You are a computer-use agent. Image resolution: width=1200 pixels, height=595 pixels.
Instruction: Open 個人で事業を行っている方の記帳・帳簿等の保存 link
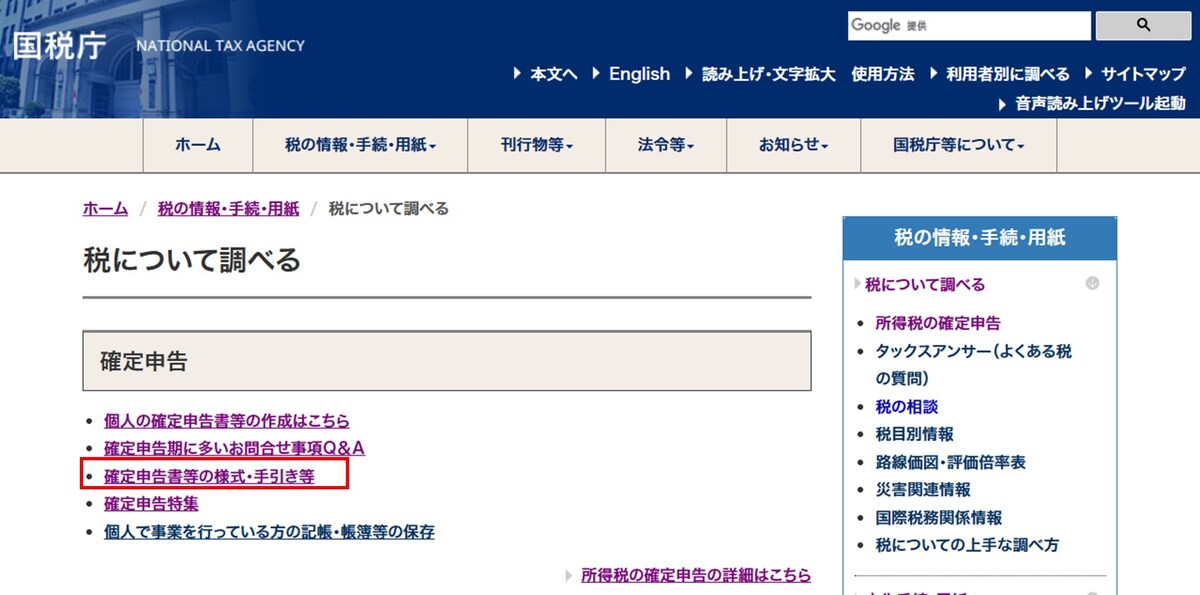point(269,532)
